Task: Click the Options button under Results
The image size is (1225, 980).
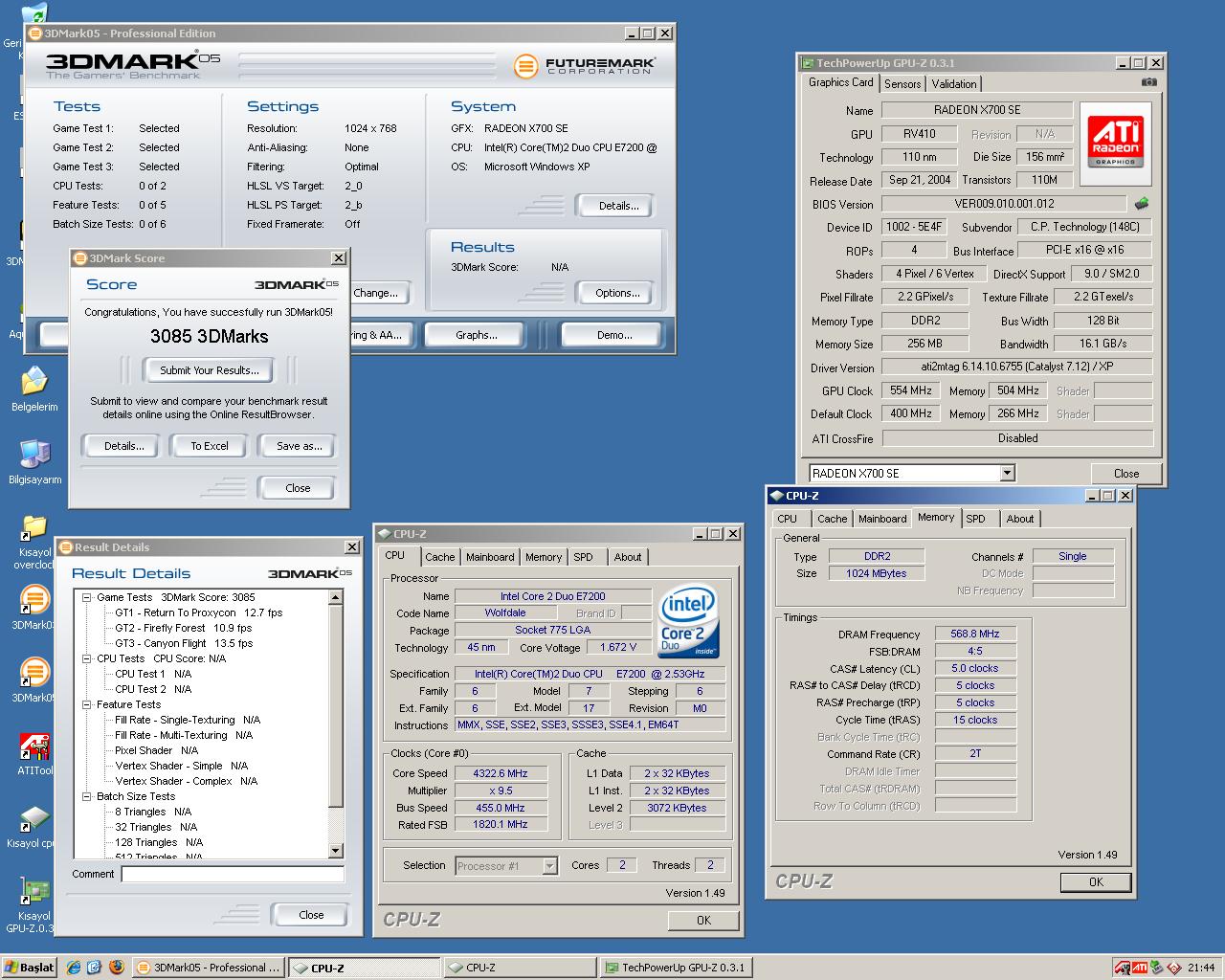Action: click(617, 293)
